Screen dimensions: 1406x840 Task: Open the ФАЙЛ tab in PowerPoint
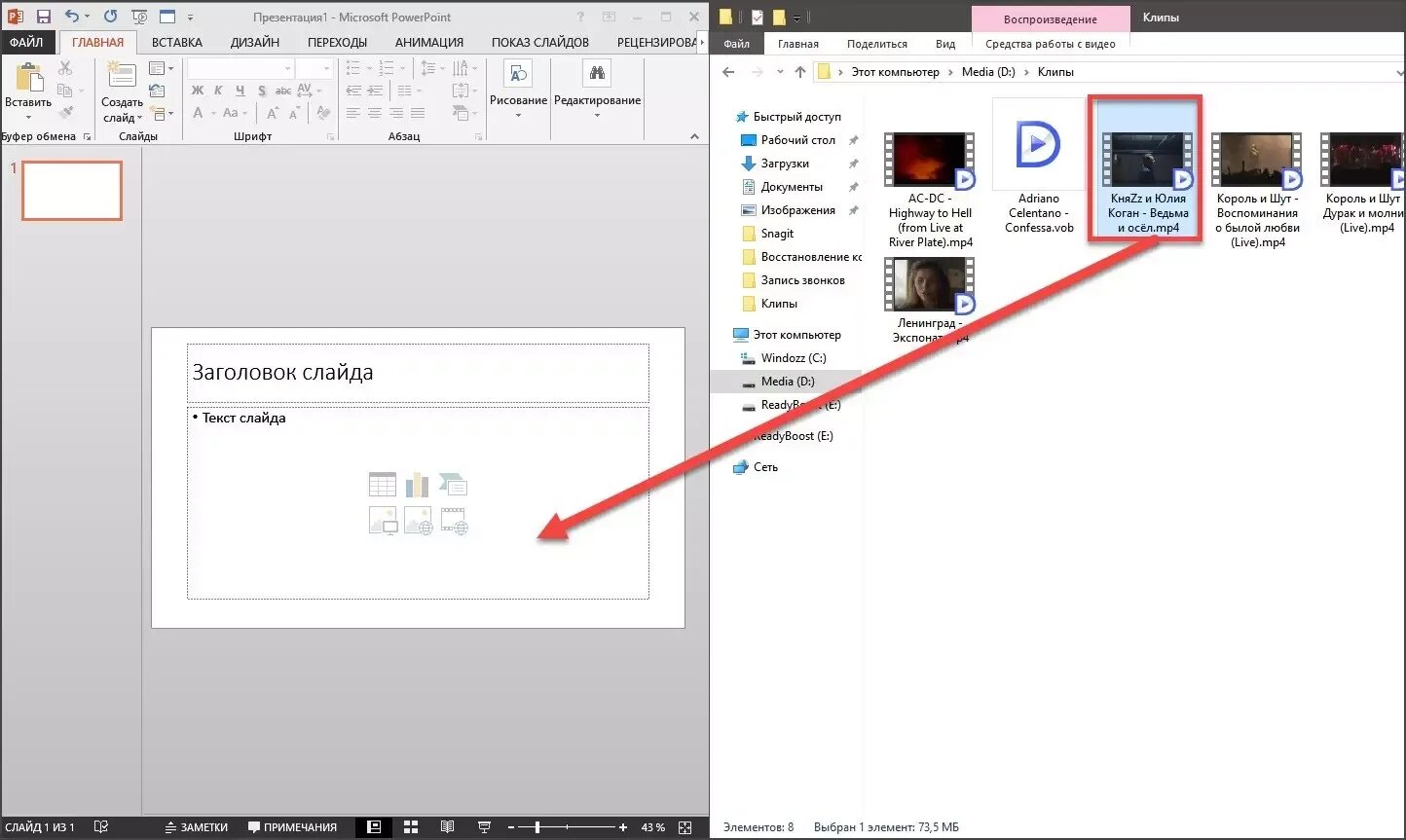coord(26,42)
